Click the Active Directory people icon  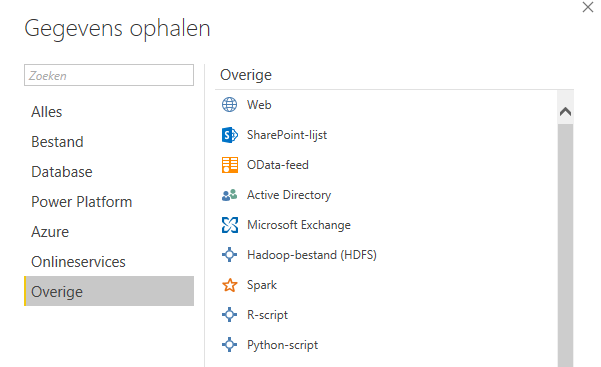pyautogui.click(x=230, y=195)
